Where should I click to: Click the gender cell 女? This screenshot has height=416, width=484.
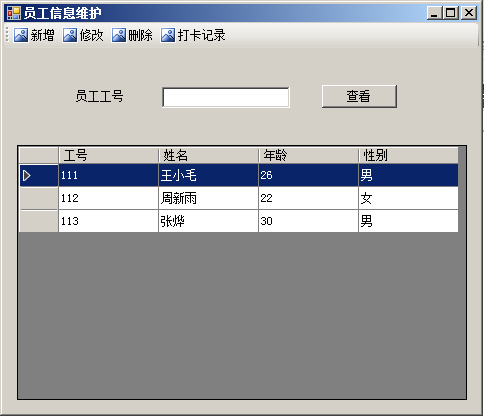point(408,198)
